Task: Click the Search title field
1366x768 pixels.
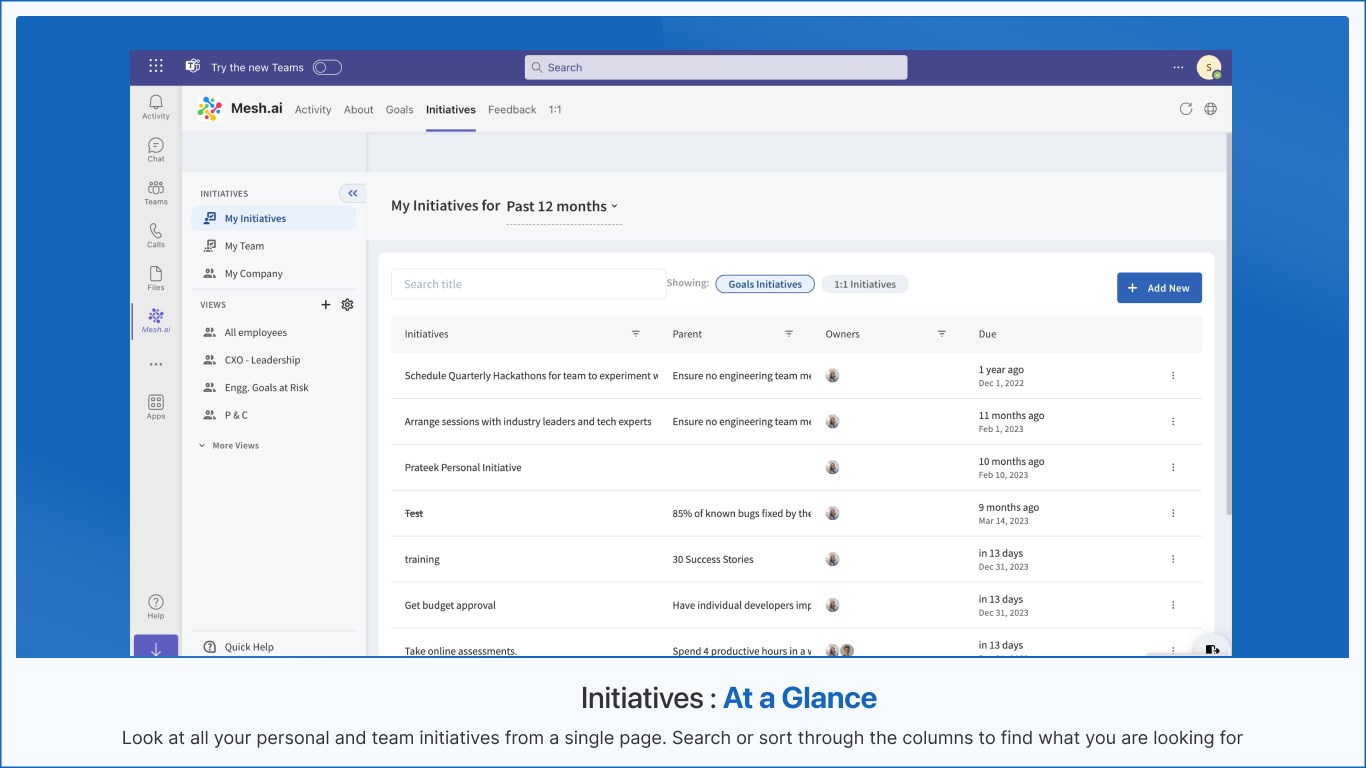Action: click(x=528, y=284)
